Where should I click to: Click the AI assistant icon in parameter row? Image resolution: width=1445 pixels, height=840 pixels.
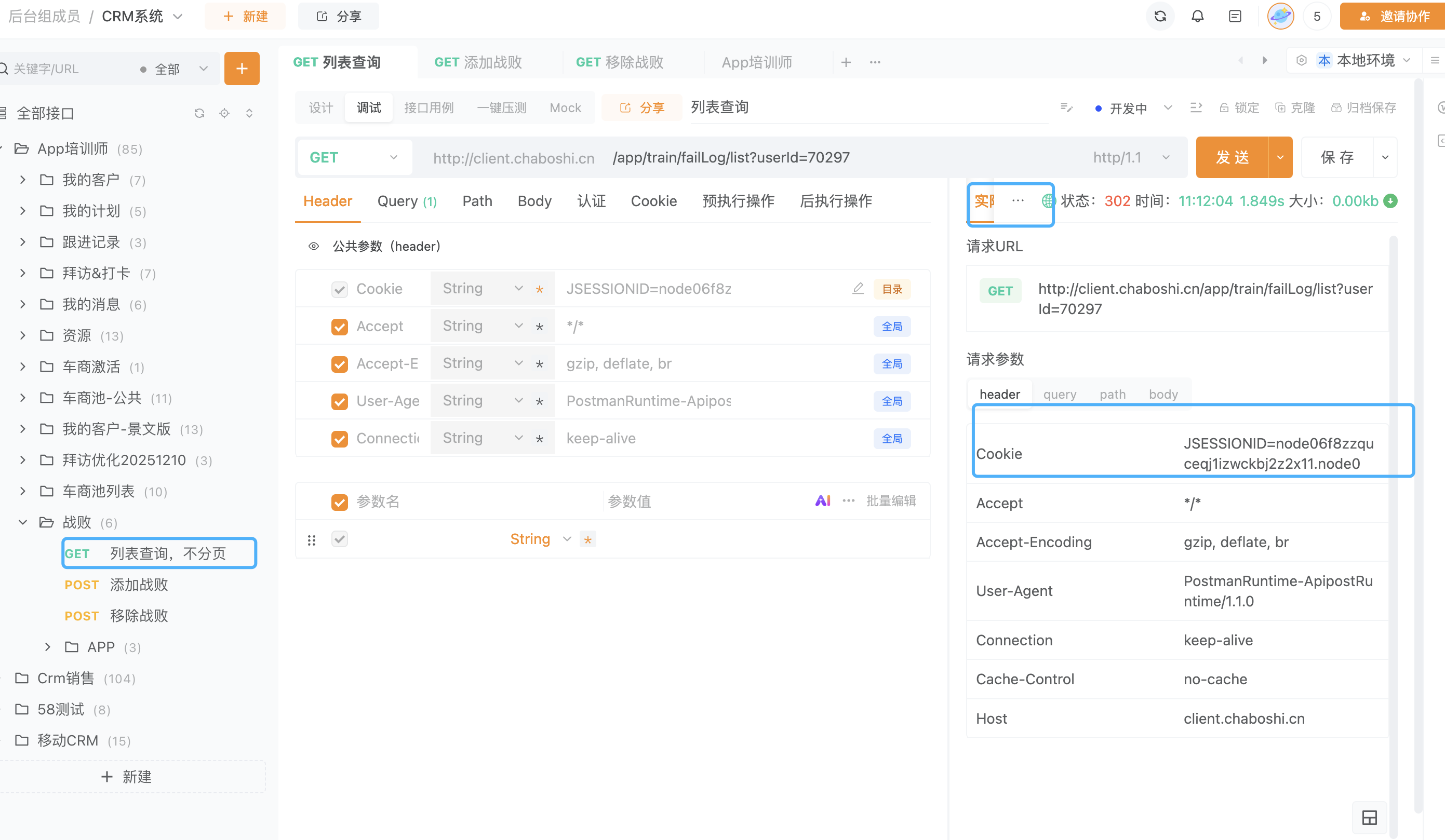pos(822,501)
